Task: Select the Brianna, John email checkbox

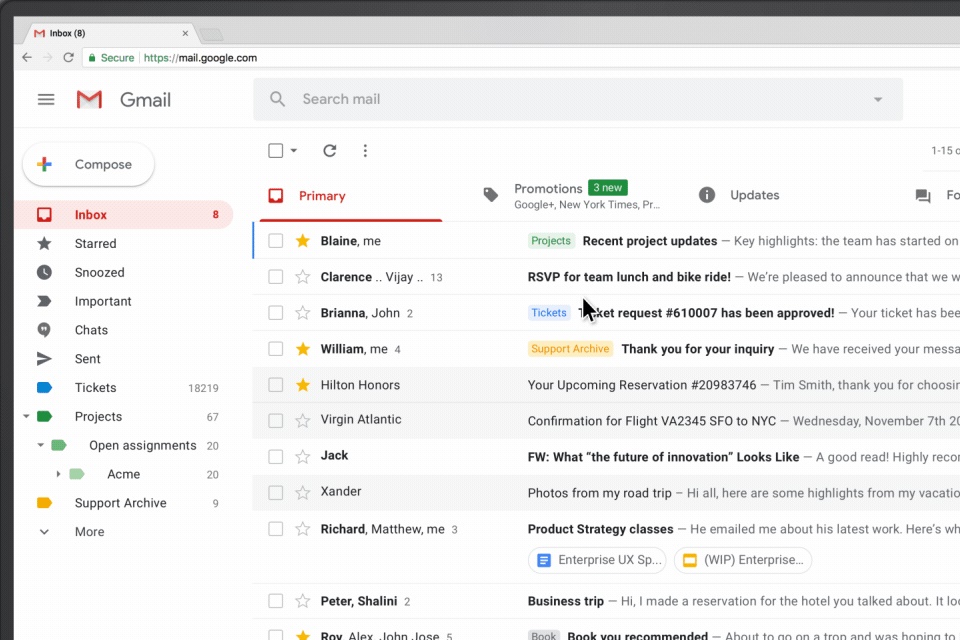Action: coord(276,313)
